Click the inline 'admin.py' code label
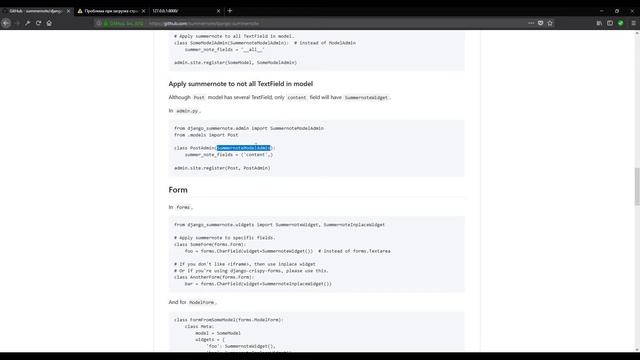640x360 pixels. tap(187, 111)
